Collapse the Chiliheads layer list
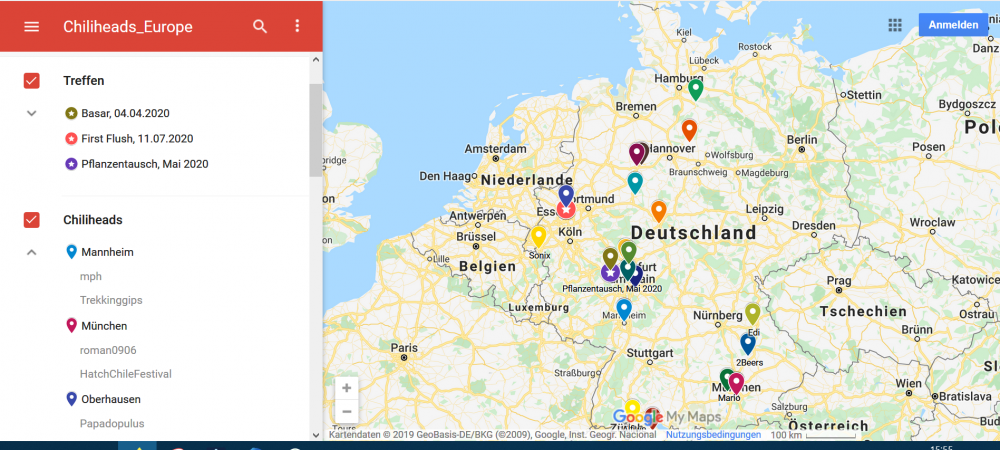The width and height of the screenshot is (1000, 450). (x=32, y=252)
